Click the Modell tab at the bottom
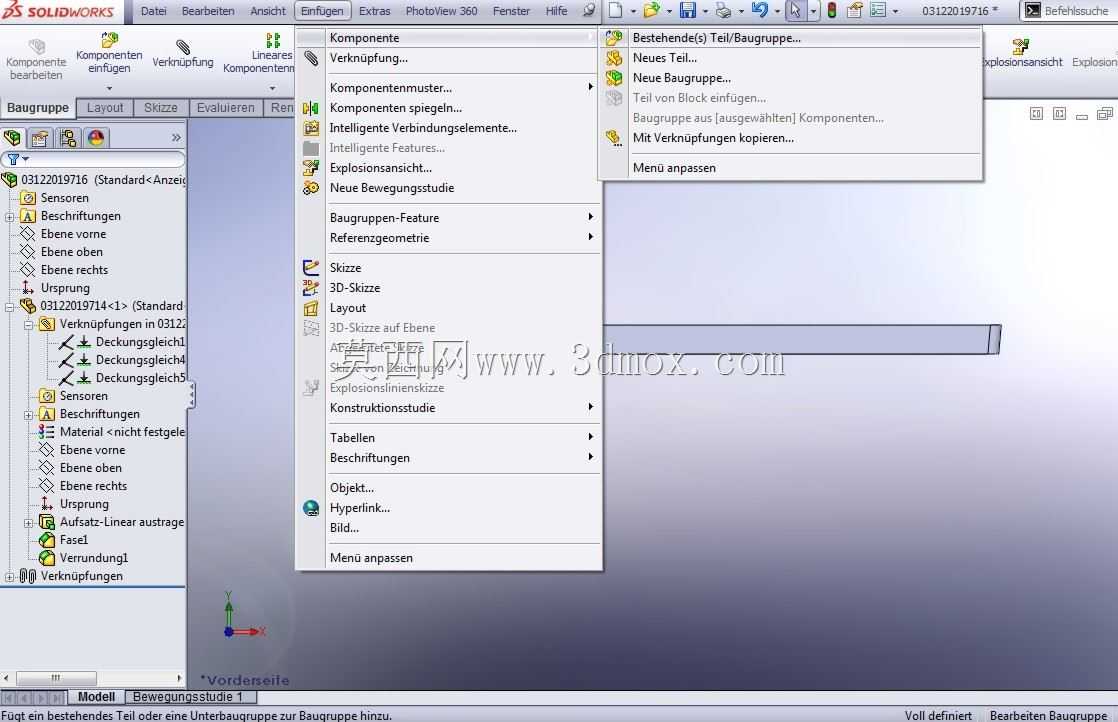 tap(96, 697)
